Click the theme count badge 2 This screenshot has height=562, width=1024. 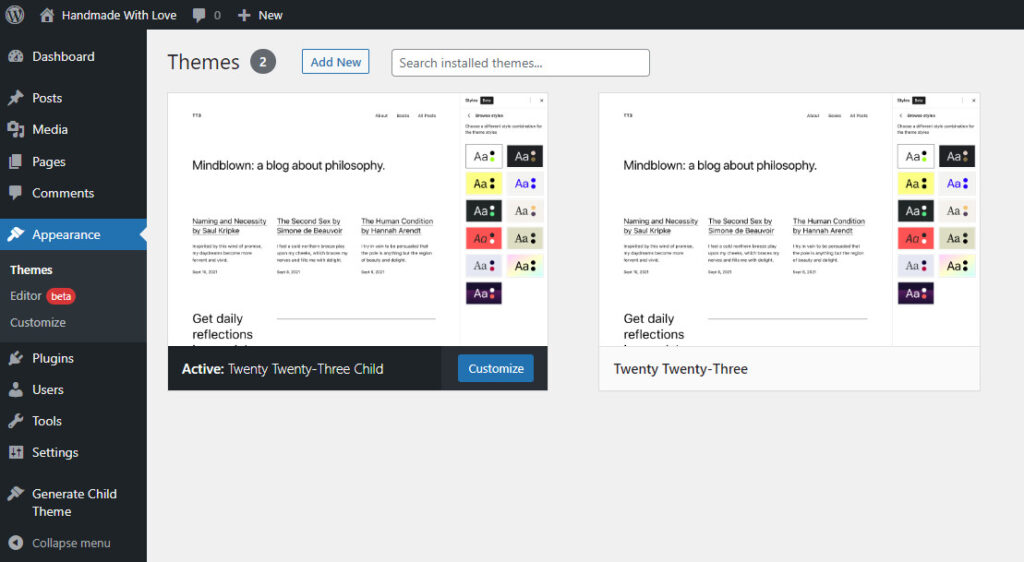click(263, 62)
